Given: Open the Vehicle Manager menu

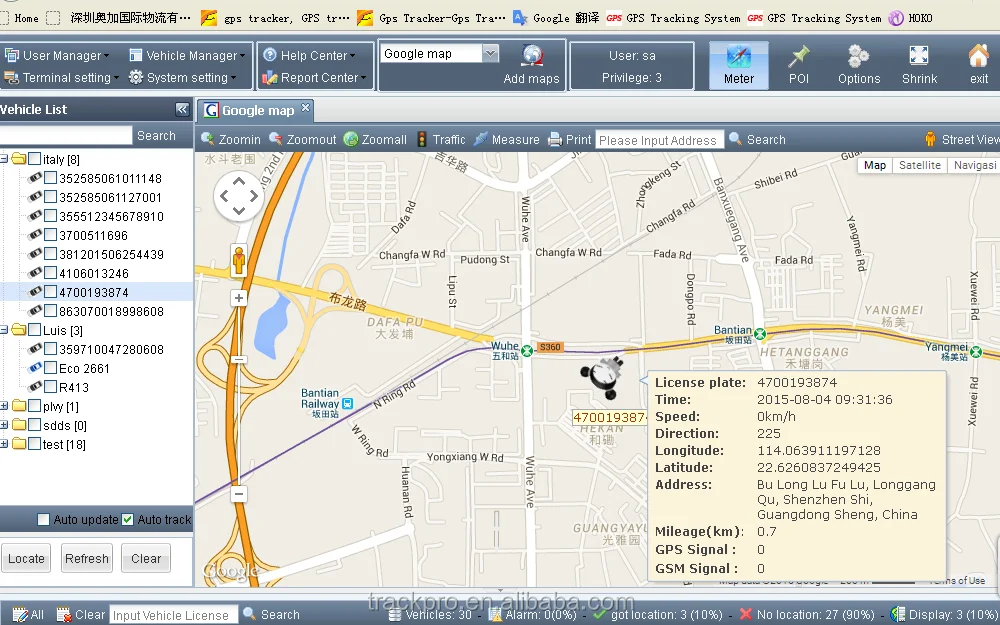Looking at the screenshot, I should click(x=185, y=55).
